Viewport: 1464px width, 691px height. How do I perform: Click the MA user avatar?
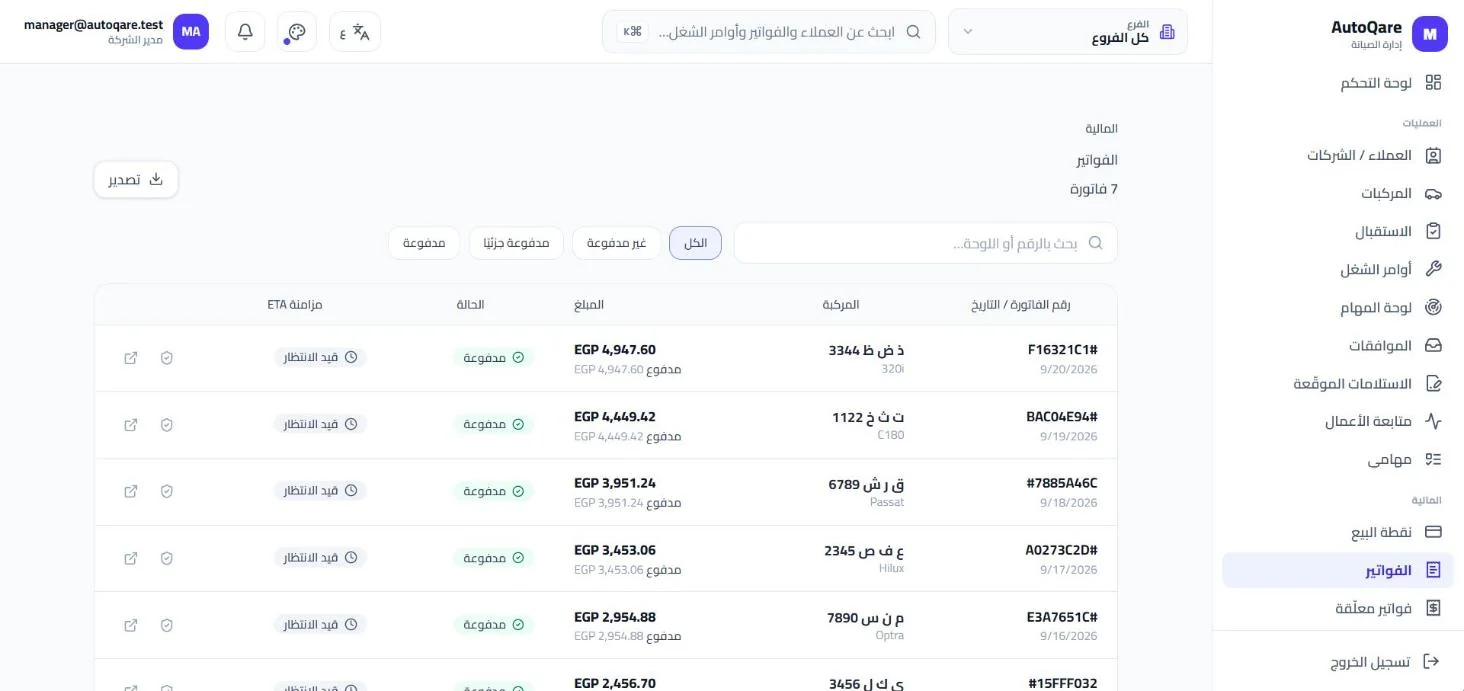pyautogui.click(x=191, y=32)
